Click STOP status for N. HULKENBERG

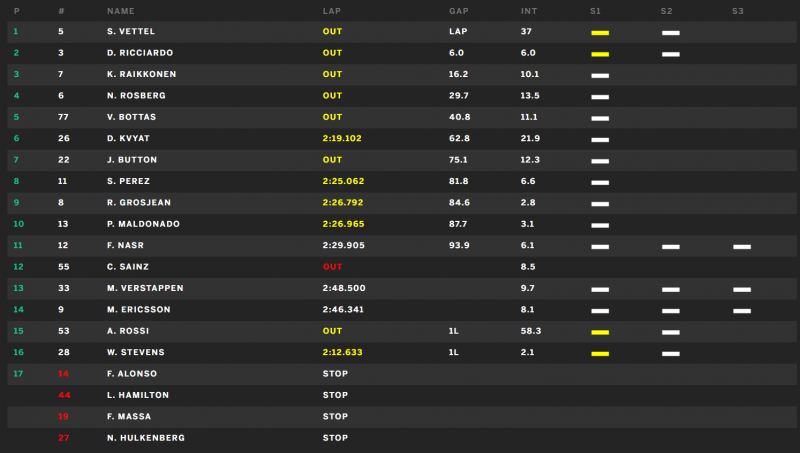pyautogui.click(x=335, y=438)
